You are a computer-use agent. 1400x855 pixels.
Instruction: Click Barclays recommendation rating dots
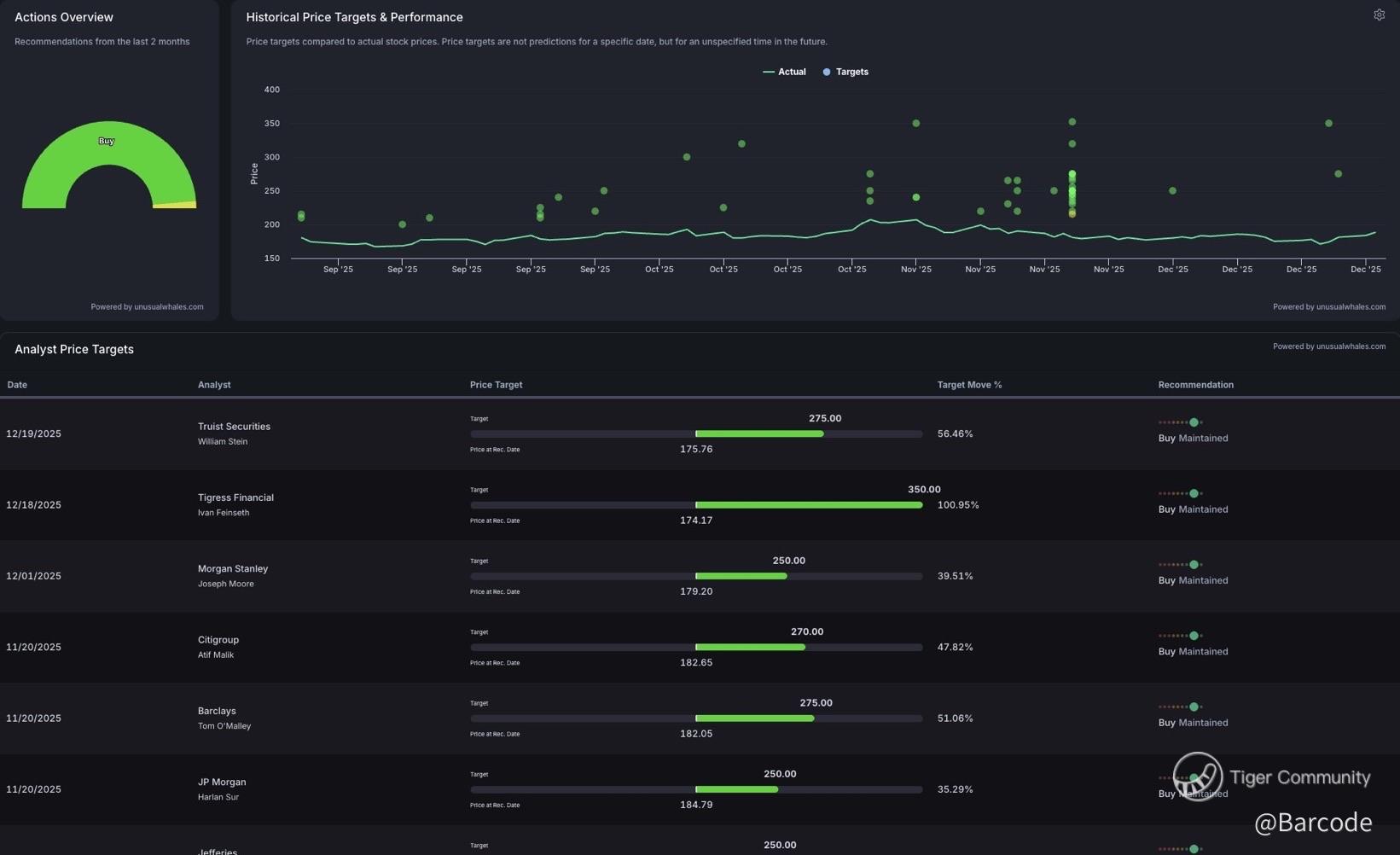[x=1181, y=707]
